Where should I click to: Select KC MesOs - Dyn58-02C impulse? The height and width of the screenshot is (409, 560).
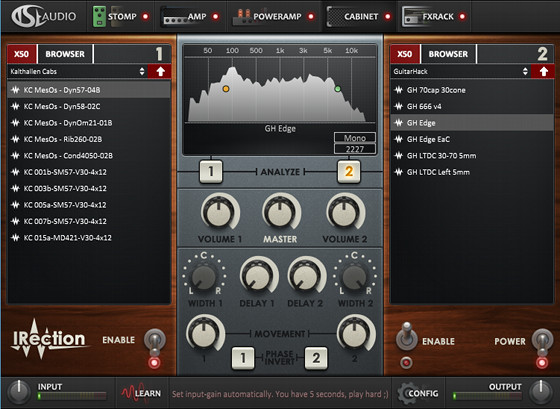[x=89, y=106]
